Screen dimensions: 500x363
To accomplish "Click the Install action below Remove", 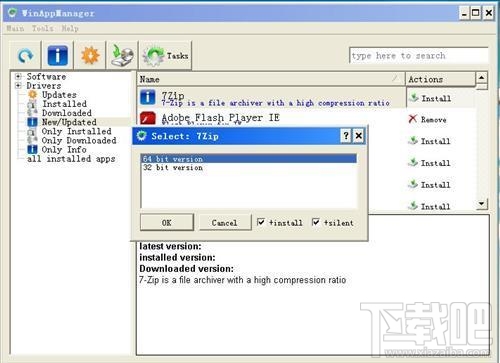I will [x=429, y=141].
